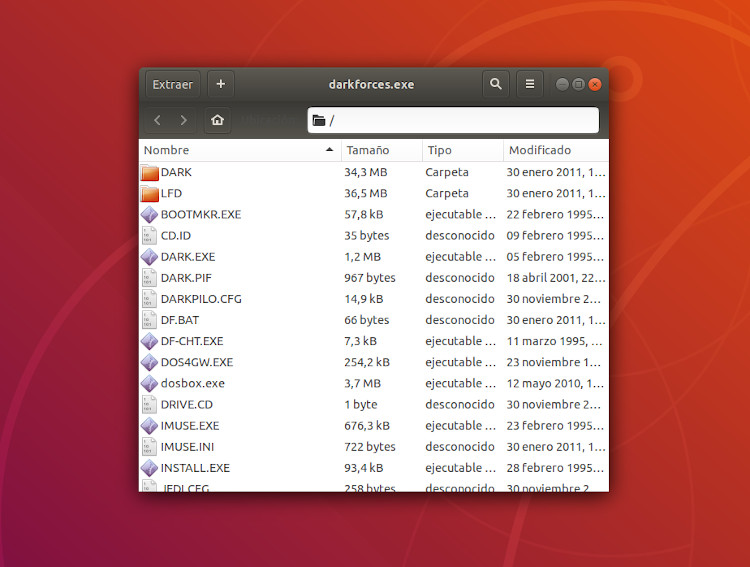Image resolution: width=750 pixels, height=567 pixels.
Task: Click the file name DF-CHT.EXE
Action: click(192, 341)
